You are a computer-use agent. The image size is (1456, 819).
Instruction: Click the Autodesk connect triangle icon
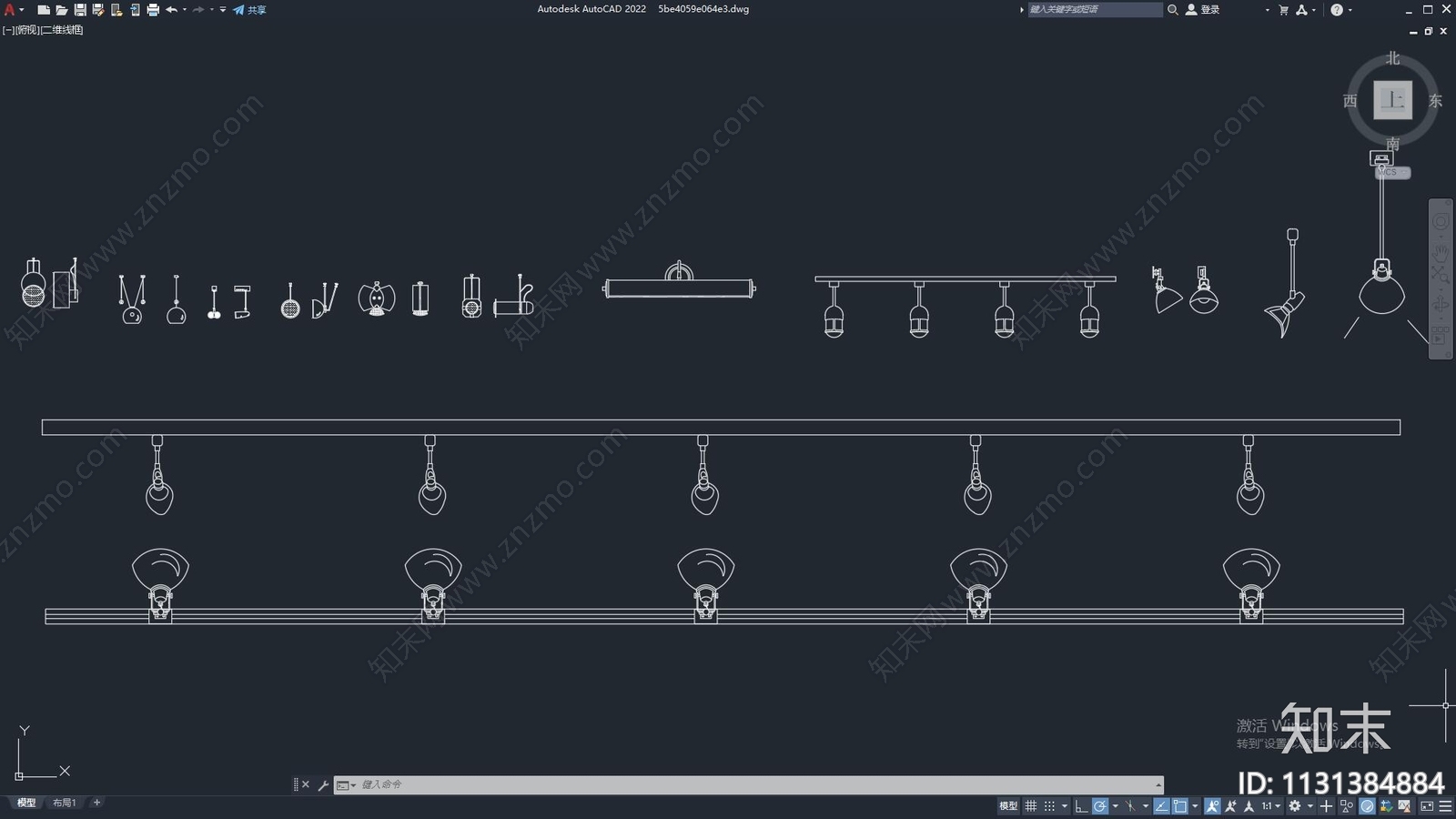pos(1301,10)
